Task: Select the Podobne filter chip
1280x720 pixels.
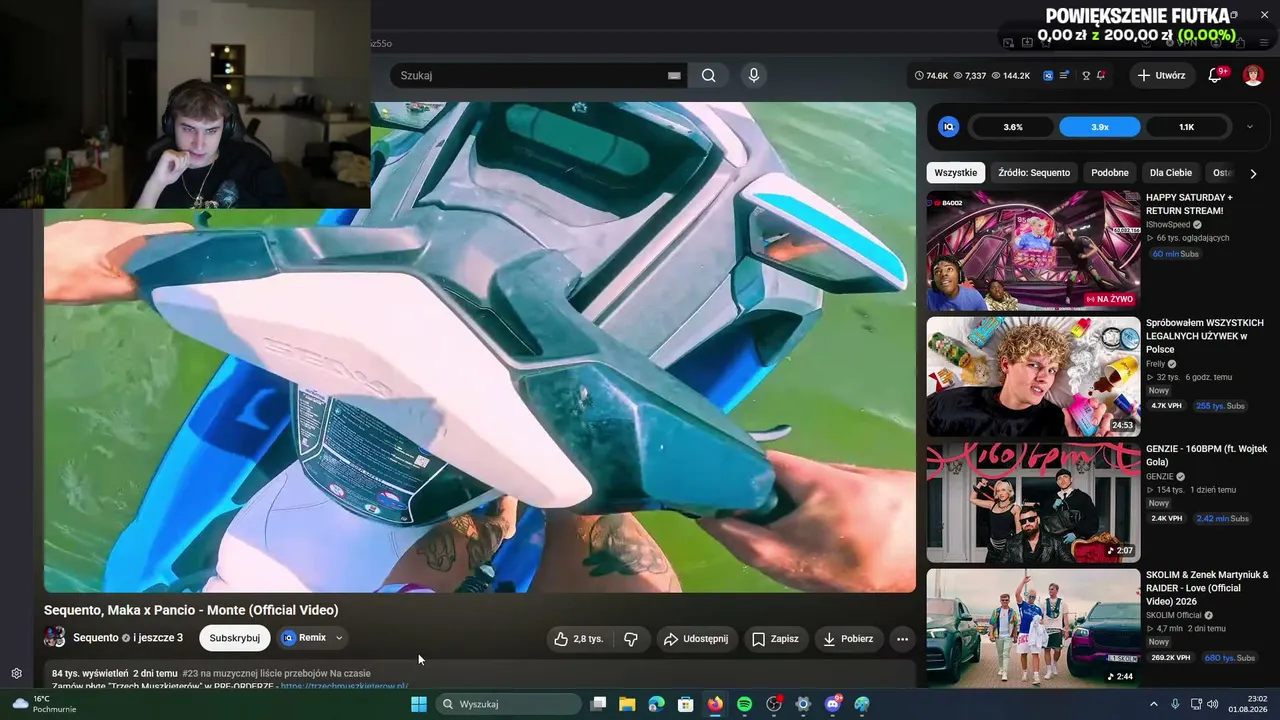Action: pos(1110,173)
